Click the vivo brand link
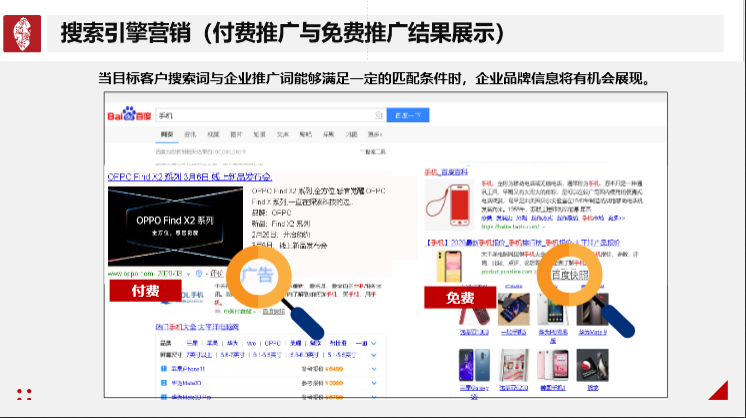The height and width of the screenshot is (418, 746). pyautogui.click(x=251, y=343)
